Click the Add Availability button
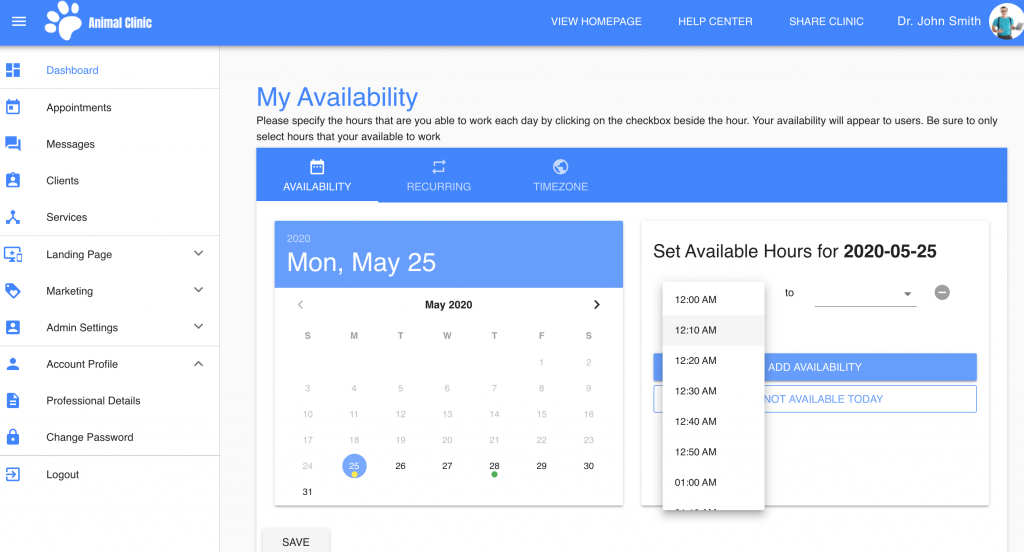 coord(815,367)
